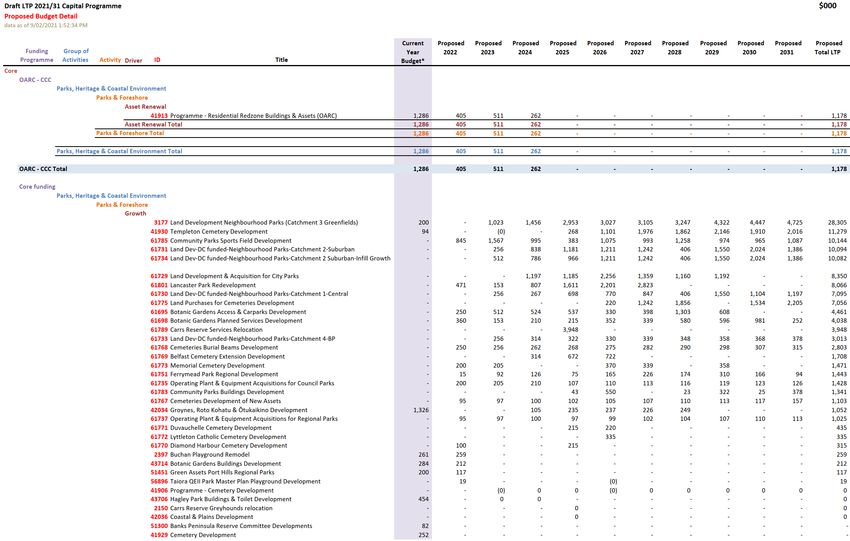The image size is (850, 541).
Task: Select the "11,279" total for Templeton Cemetery
Action: click(837, 231)
